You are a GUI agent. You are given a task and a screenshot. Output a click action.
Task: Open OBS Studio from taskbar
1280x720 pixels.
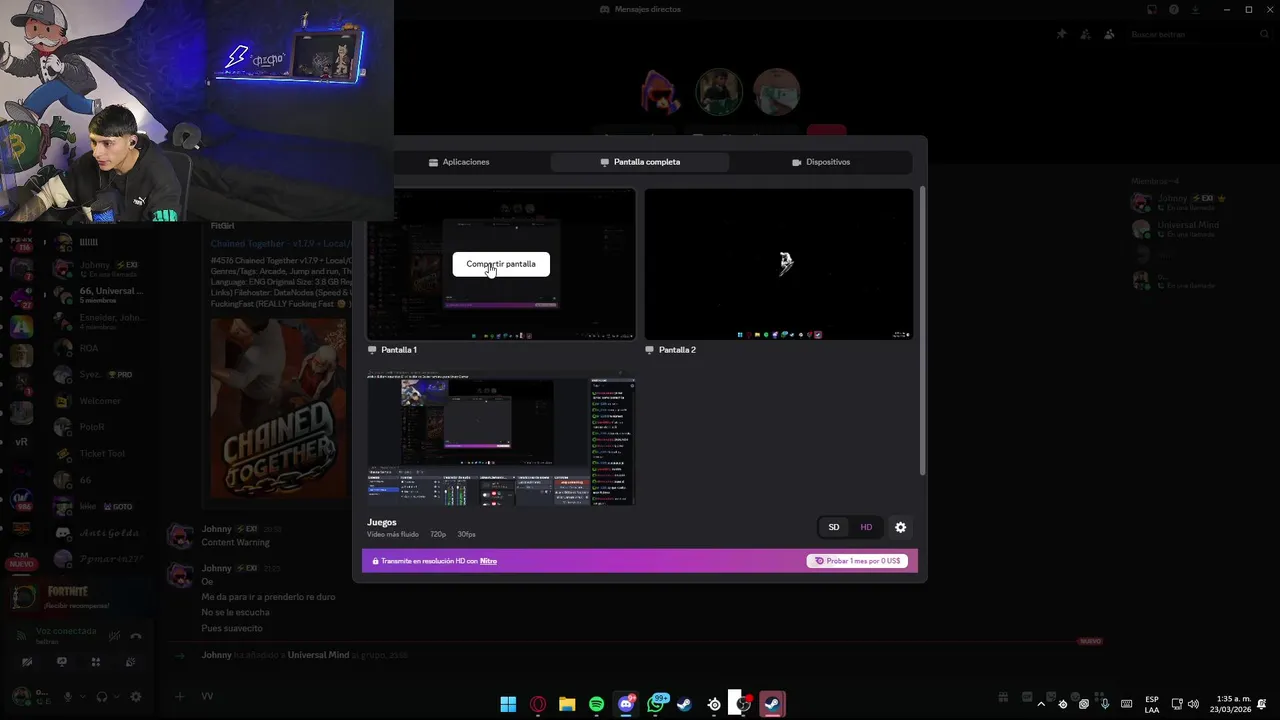(742, 704)
